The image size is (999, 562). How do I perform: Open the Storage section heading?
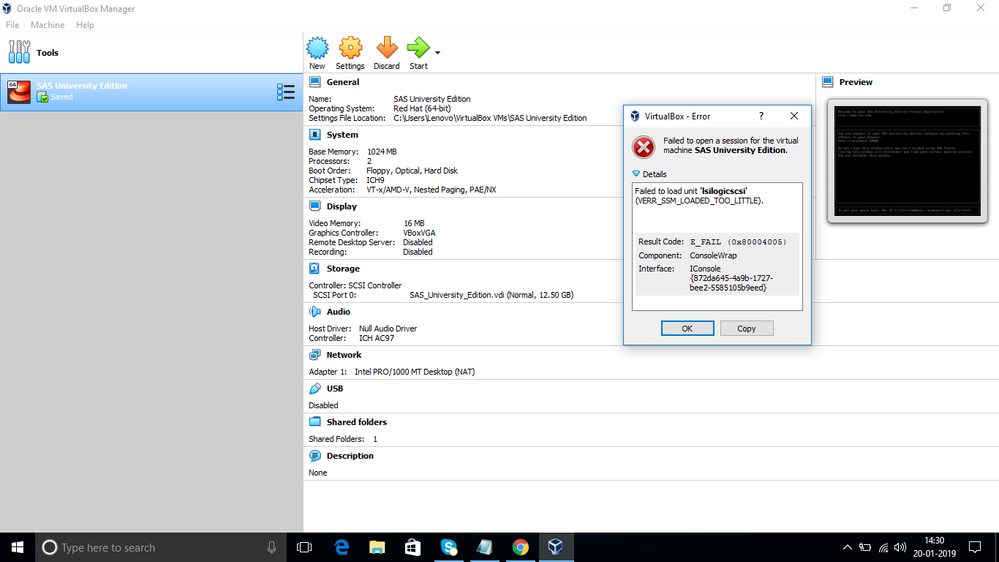(x=343, y=268)
